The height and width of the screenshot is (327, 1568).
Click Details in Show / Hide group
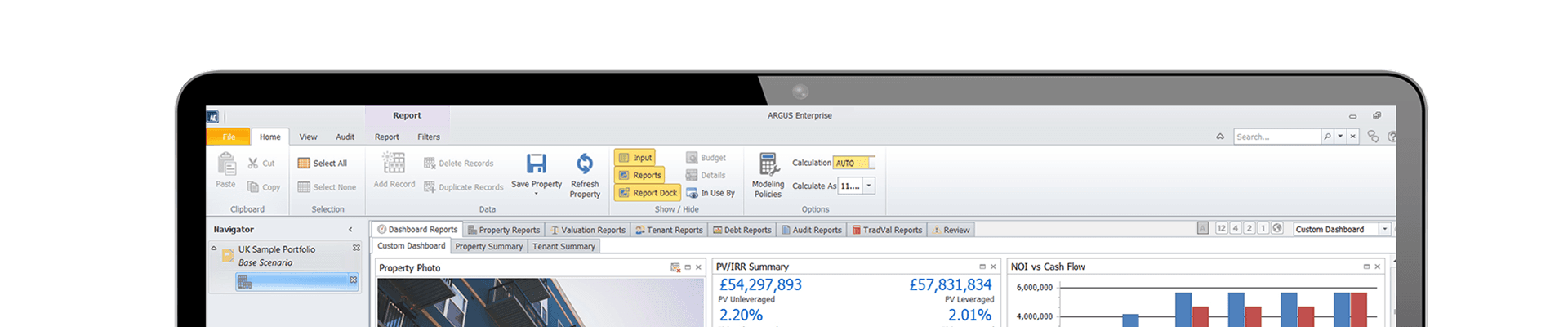706,175
